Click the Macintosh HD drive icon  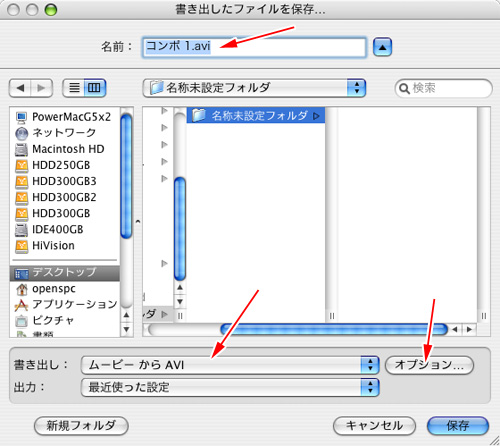coord(22,149)
